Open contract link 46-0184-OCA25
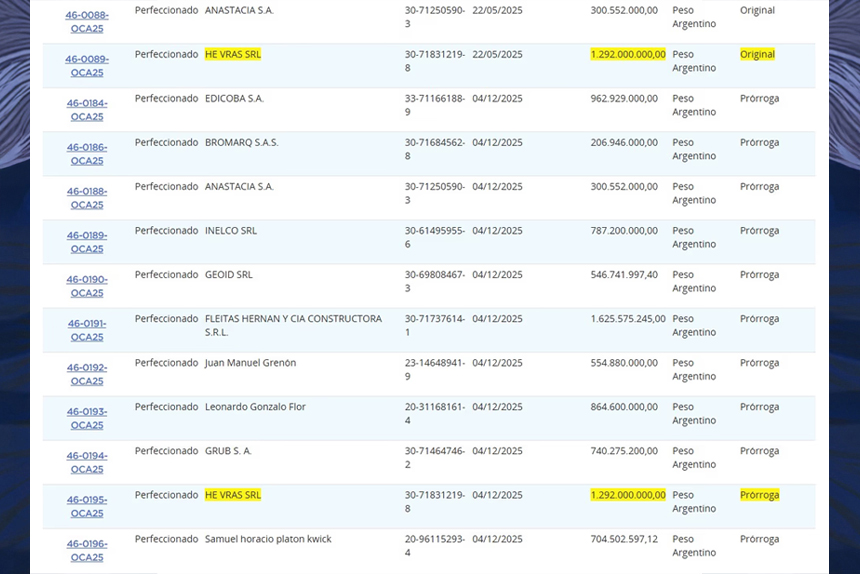This screenshot has height=574, width=860. (x=87, y=110)
